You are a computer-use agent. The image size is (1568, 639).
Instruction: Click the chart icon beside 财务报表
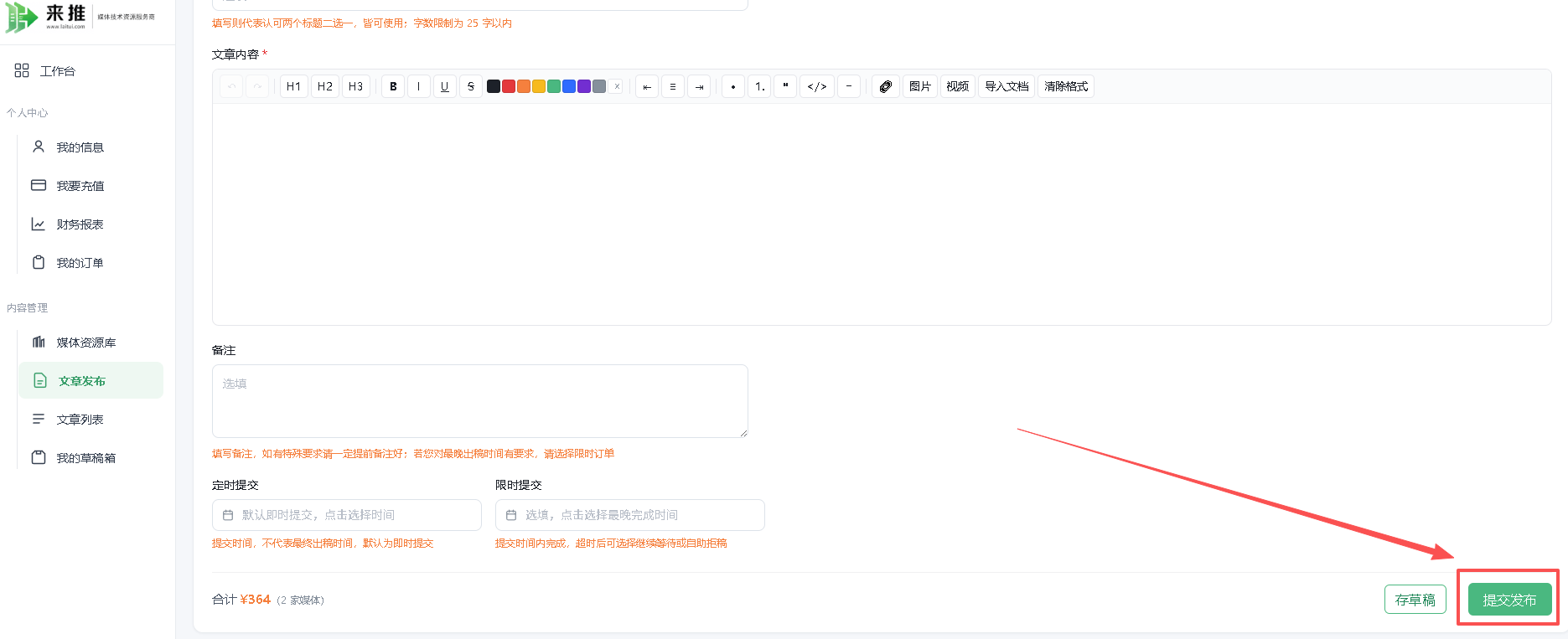(39, 224)
